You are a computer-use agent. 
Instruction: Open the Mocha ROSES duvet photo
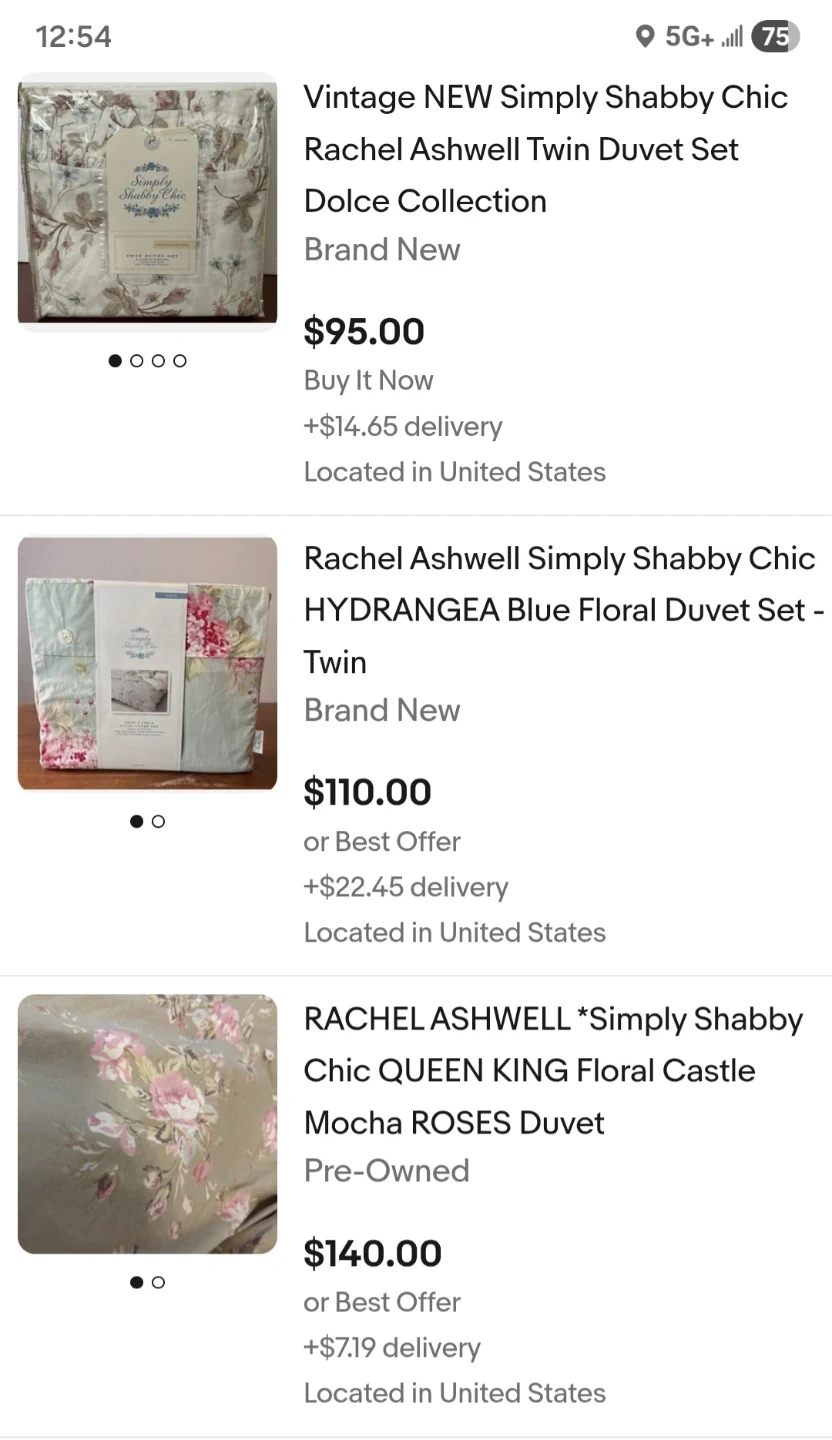point(147,1123)
